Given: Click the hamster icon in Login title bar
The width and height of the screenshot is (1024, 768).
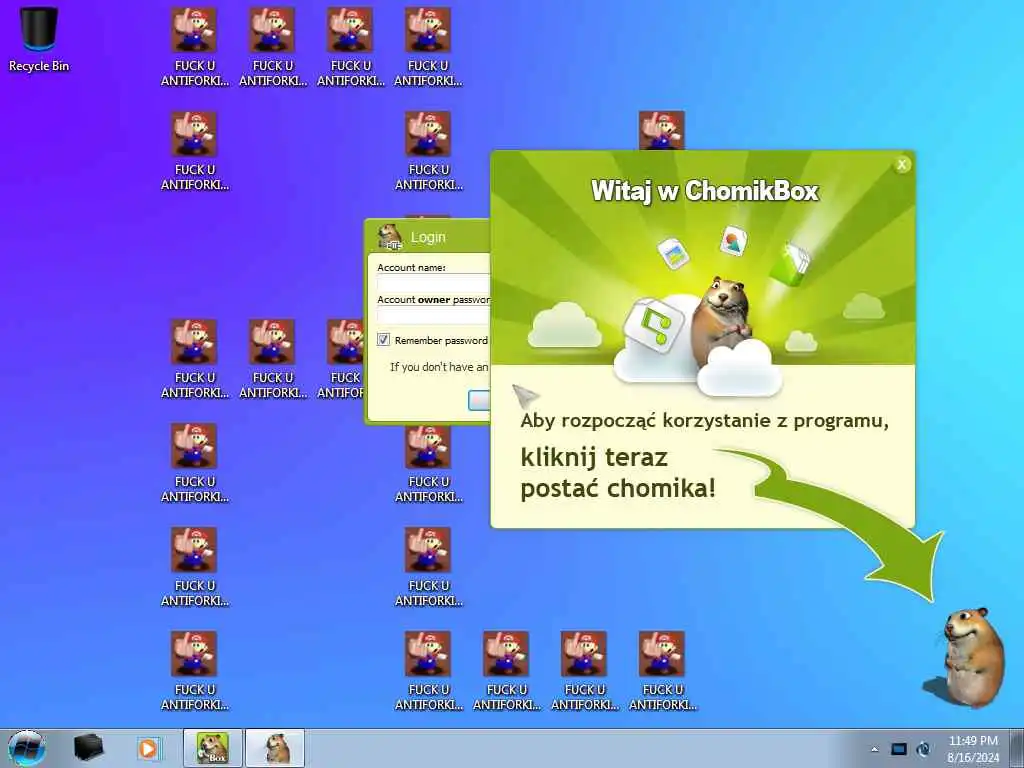Looking at the screenshot, I should pos(391,236).
